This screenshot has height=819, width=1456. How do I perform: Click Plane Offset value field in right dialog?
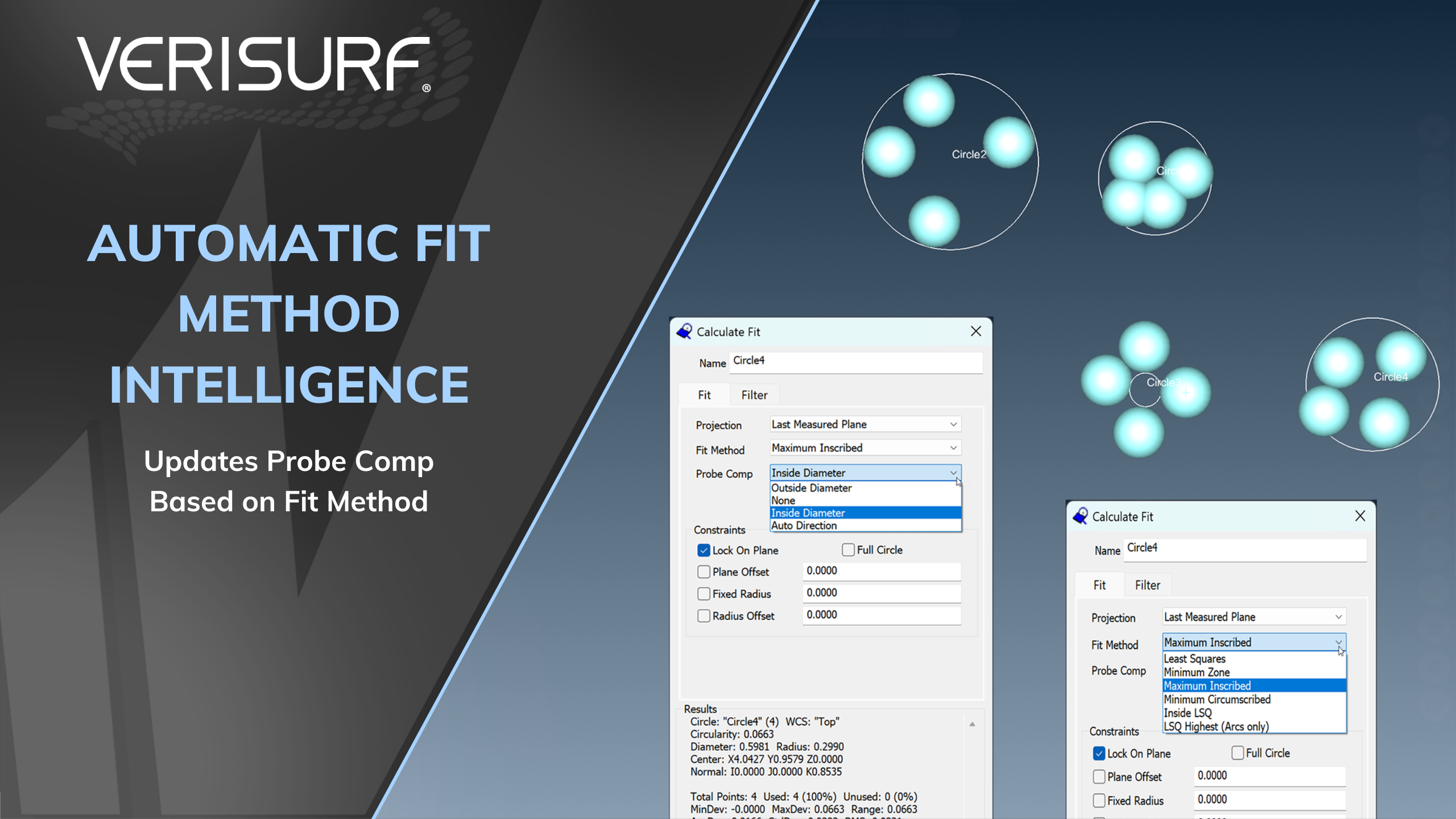point(1269,776)
